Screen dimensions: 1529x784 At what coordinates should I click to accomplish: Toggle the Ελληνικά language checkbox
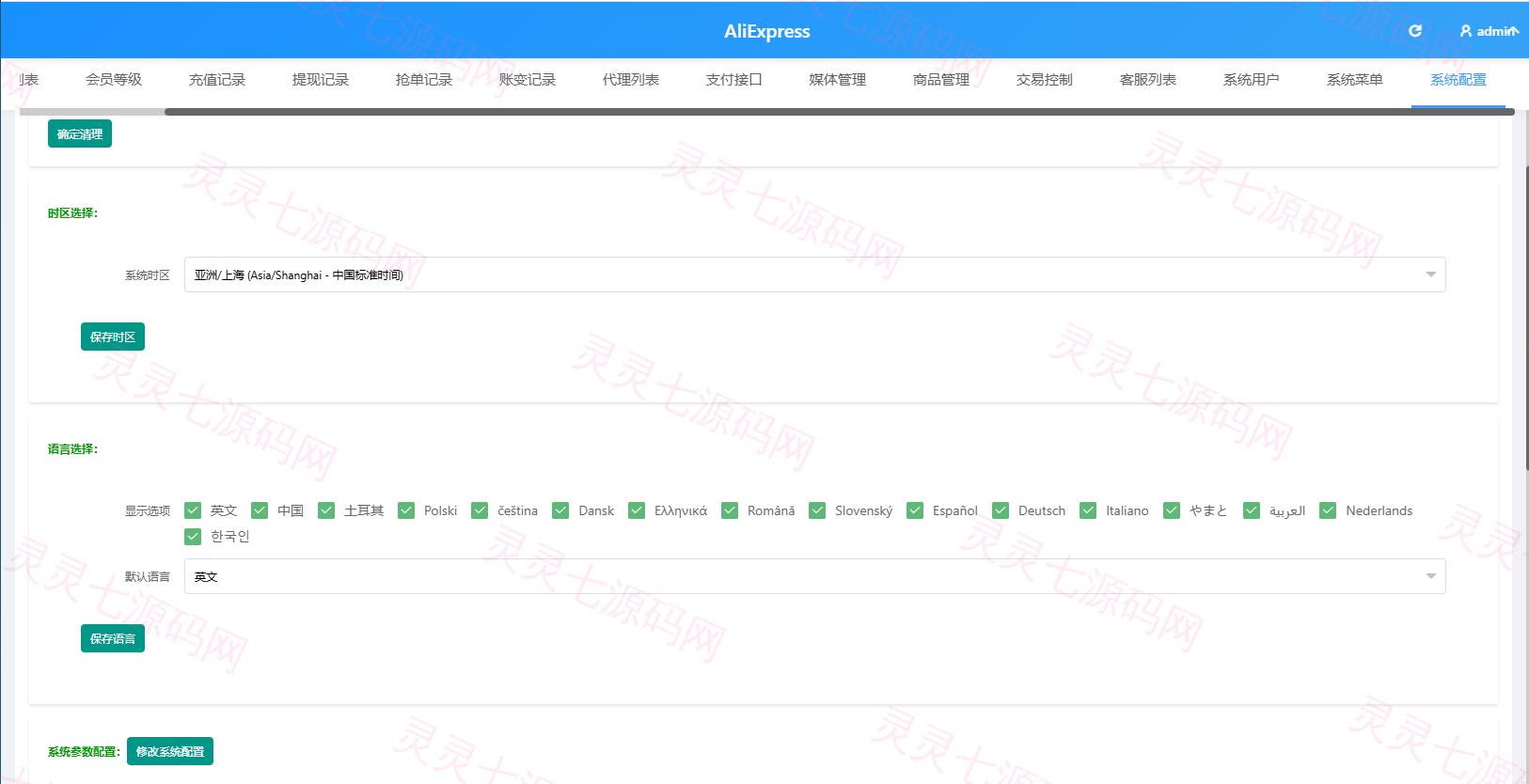click(637, 510)
